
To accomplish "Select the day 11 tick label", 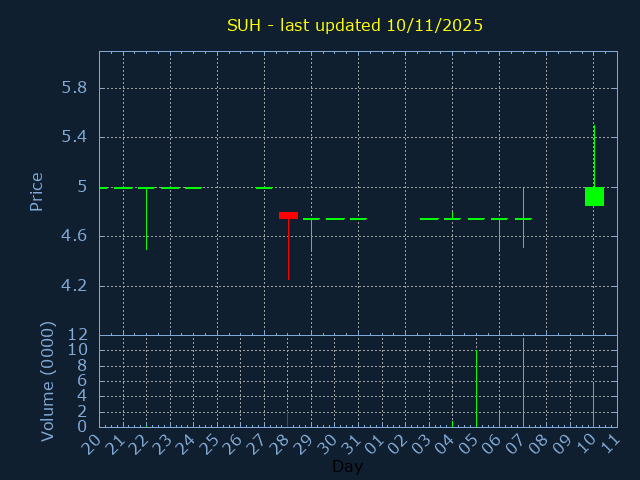I will (x=609, y=442).
